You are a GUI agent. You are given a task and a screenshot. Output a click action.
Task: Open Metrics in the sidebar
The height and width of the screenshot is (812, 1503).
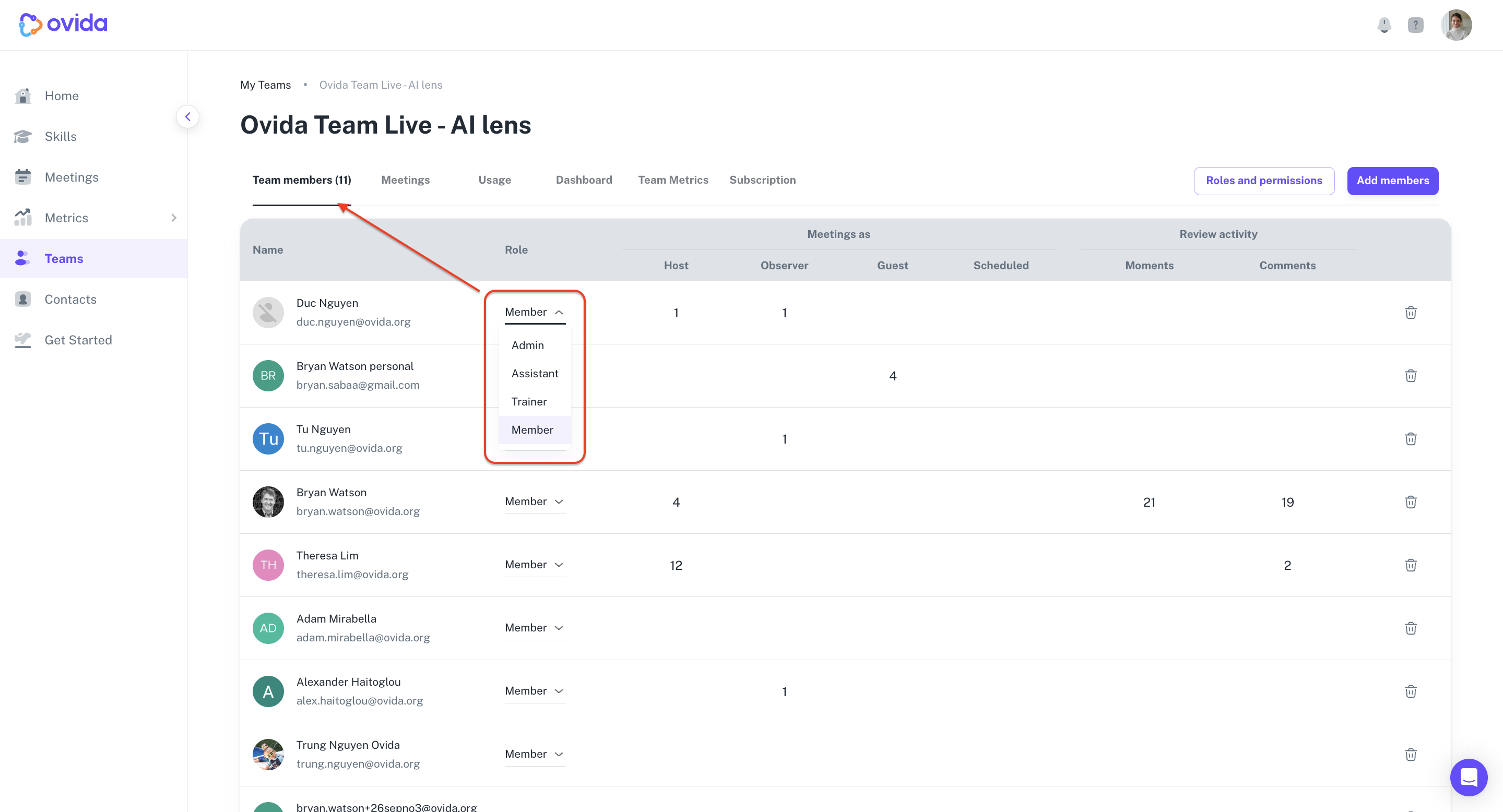coord(93,218)
